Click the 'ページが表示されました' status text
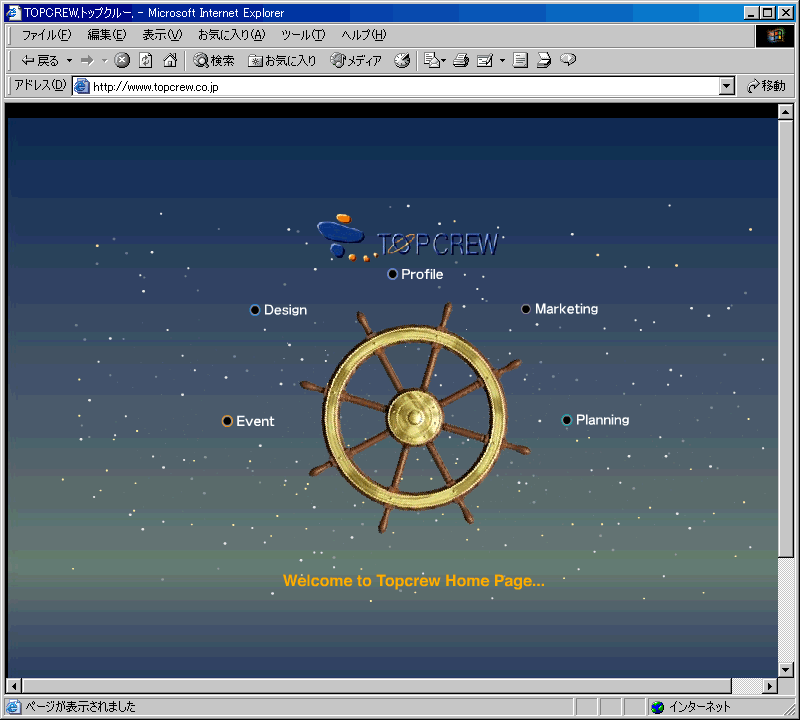 point(81,707)
